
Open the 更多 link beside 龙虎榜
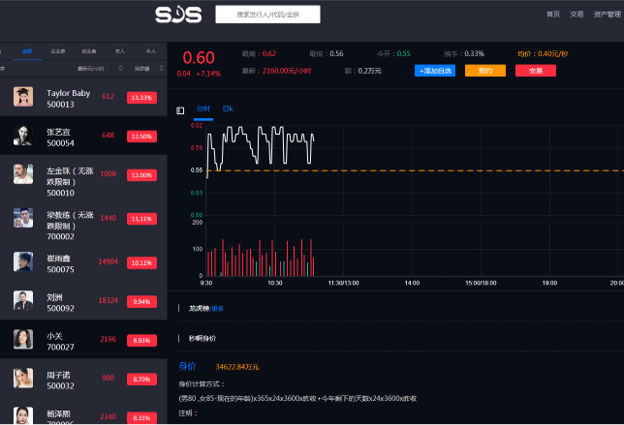tap(218, 308)
